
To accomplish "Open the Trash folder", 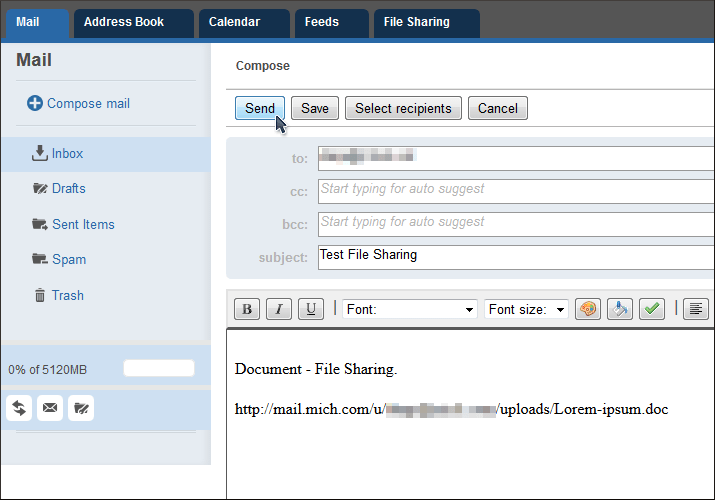I will click(x=67, y=295).
